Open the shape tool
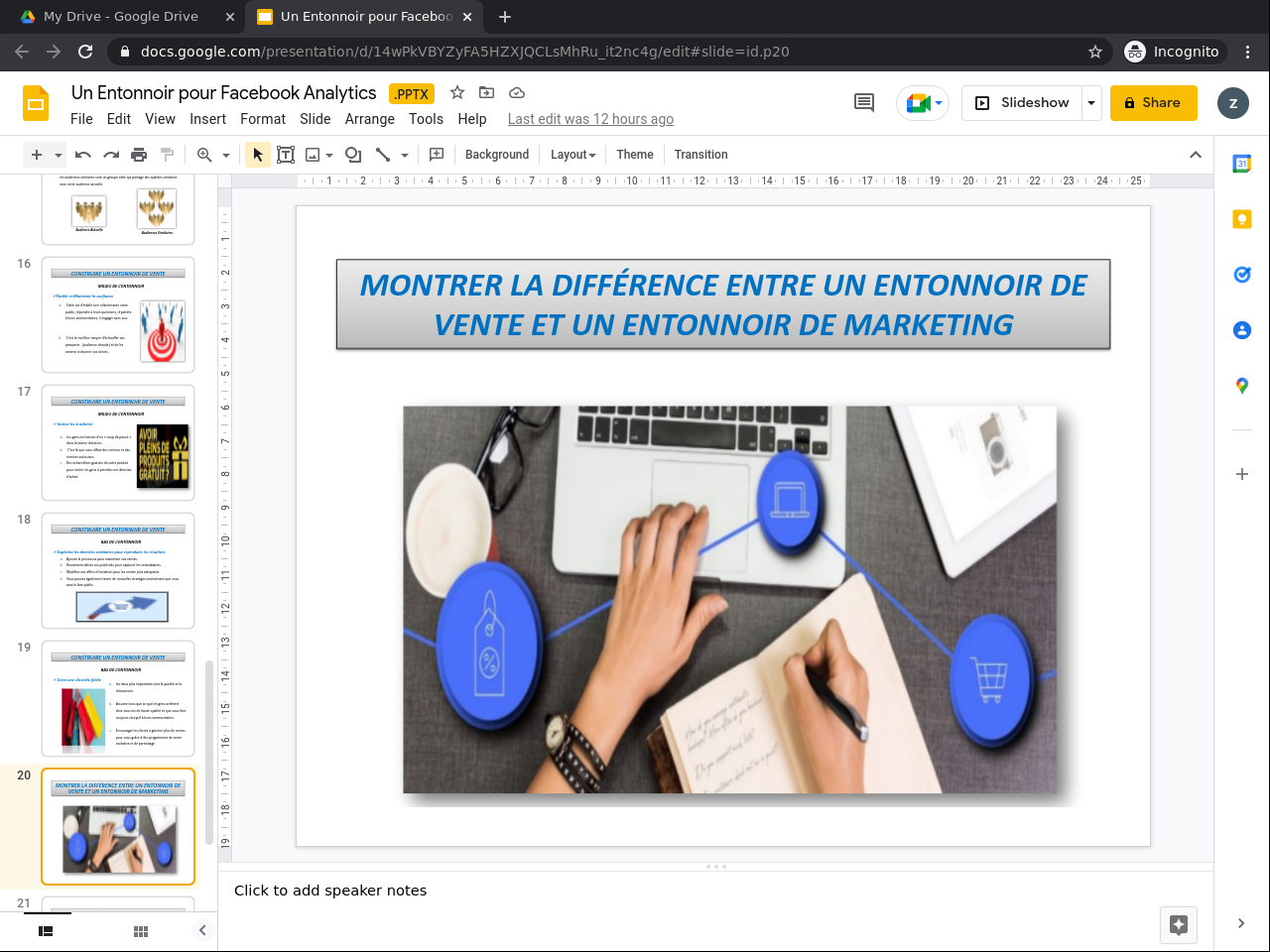The height and width of the screenshot is (952, 1270). (353, 155)
